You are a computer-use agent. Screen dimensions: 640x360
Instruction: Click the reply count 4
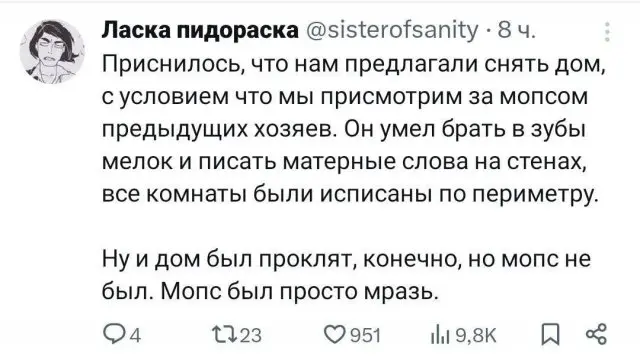[x=137, y=336]
